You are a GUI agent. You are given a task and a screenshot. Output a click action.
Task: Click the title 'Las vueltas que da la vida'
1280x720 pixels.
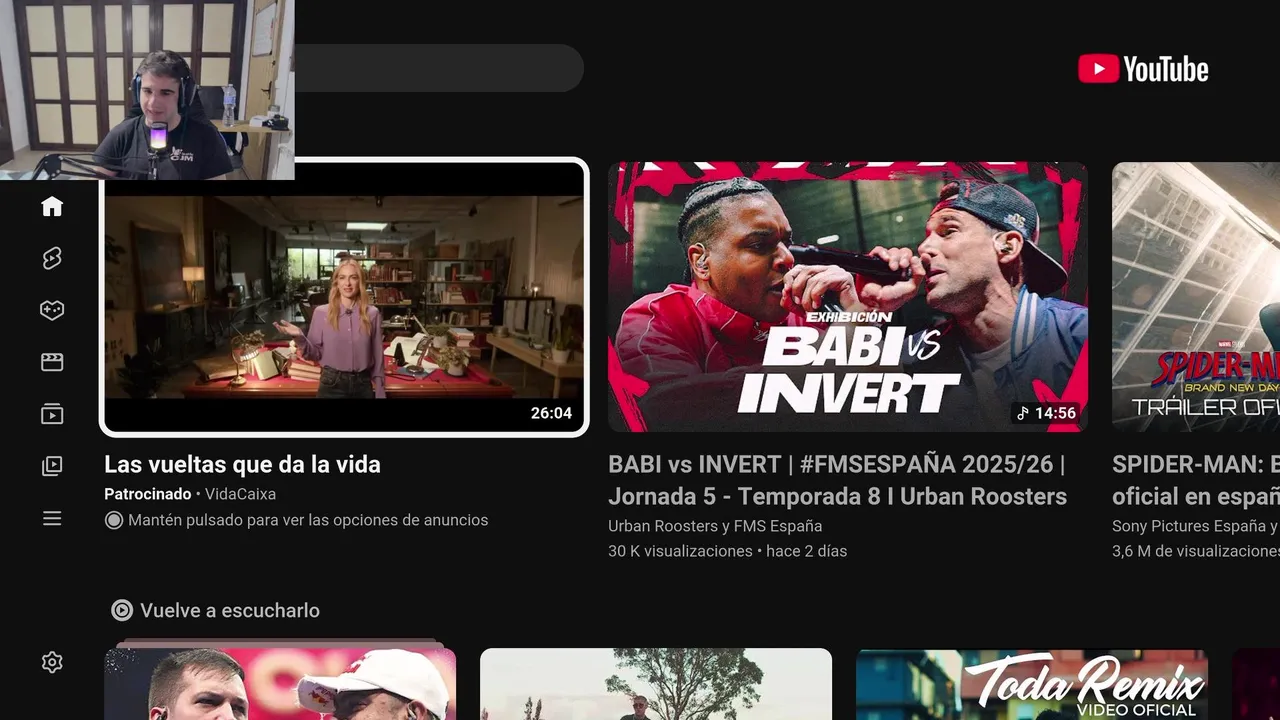(x=242, y=464)
